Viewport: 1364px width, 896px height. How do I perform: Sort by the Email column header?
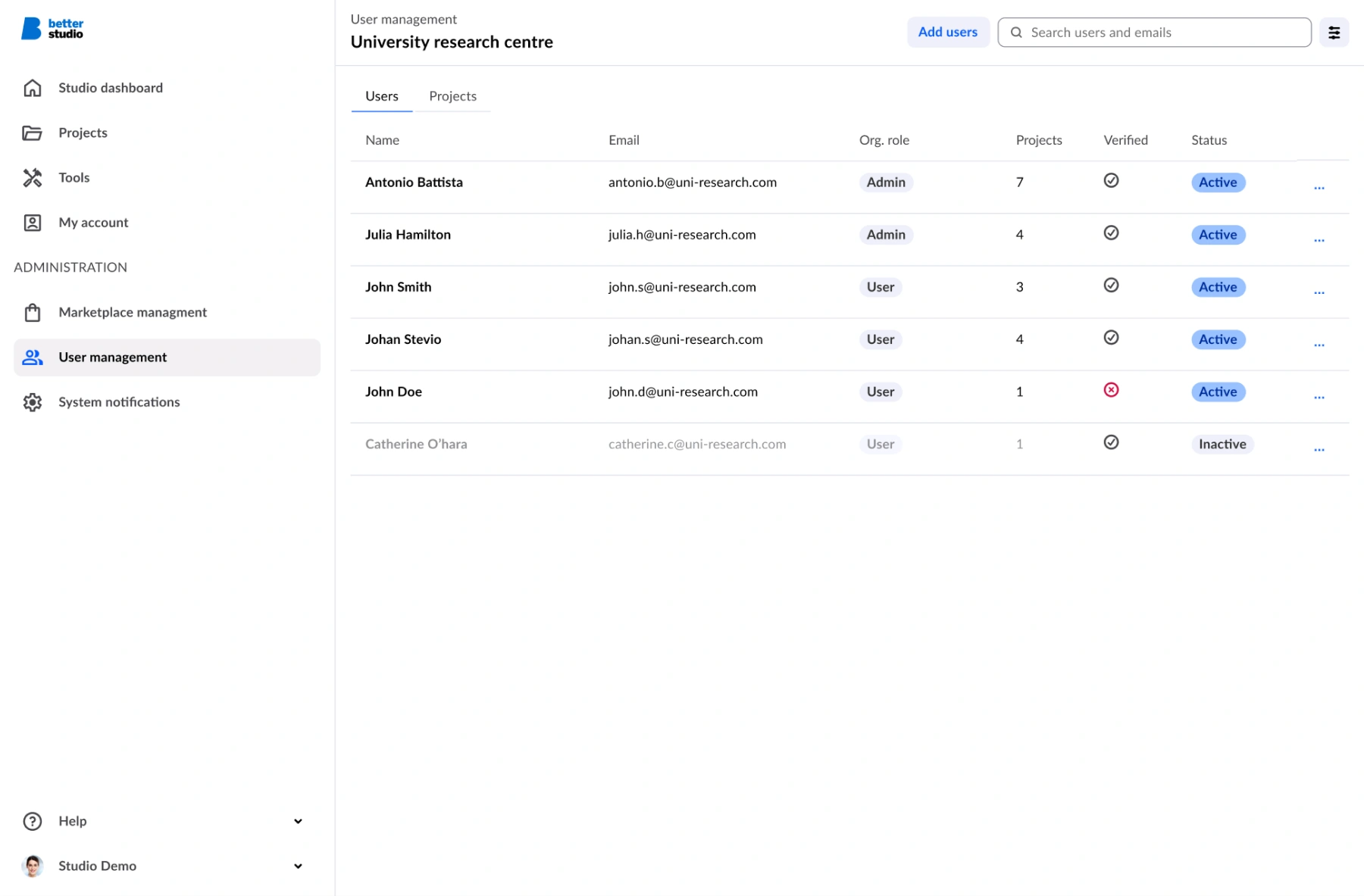pos(624,140)
